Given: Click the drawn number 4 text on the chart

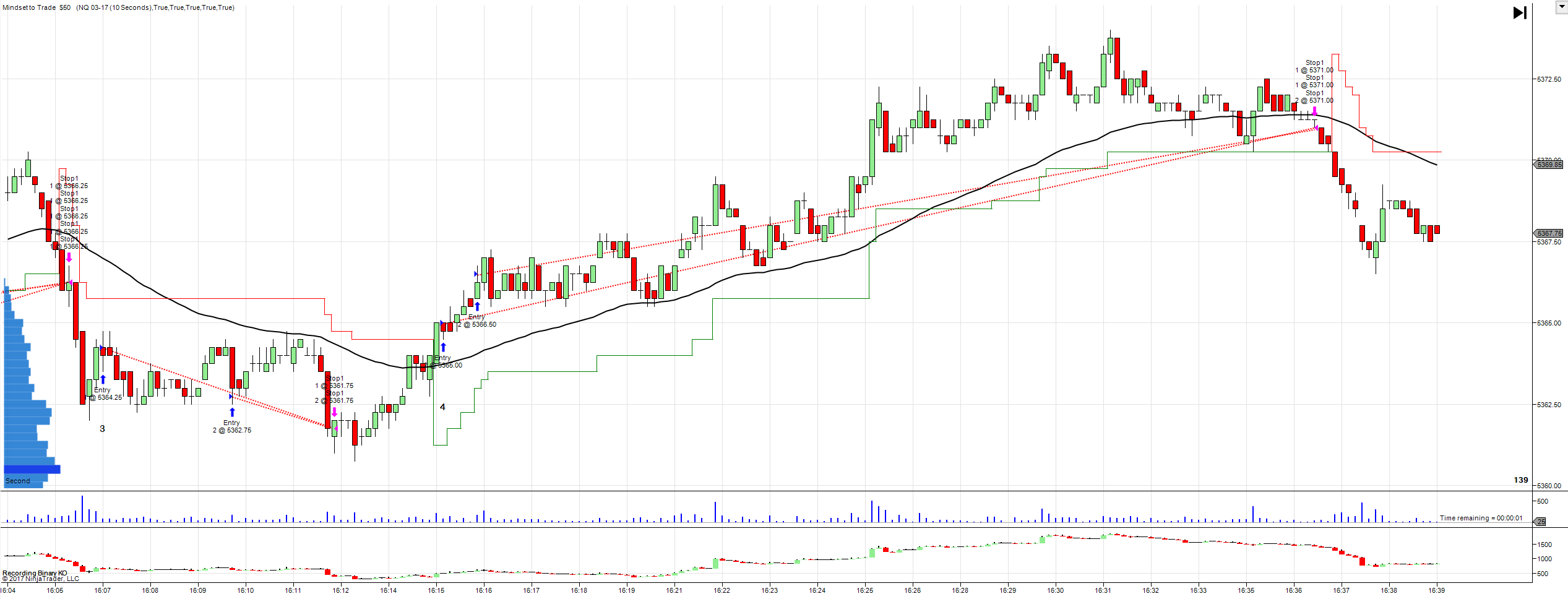Looking at the screenshot, I should tap(442, 407).
